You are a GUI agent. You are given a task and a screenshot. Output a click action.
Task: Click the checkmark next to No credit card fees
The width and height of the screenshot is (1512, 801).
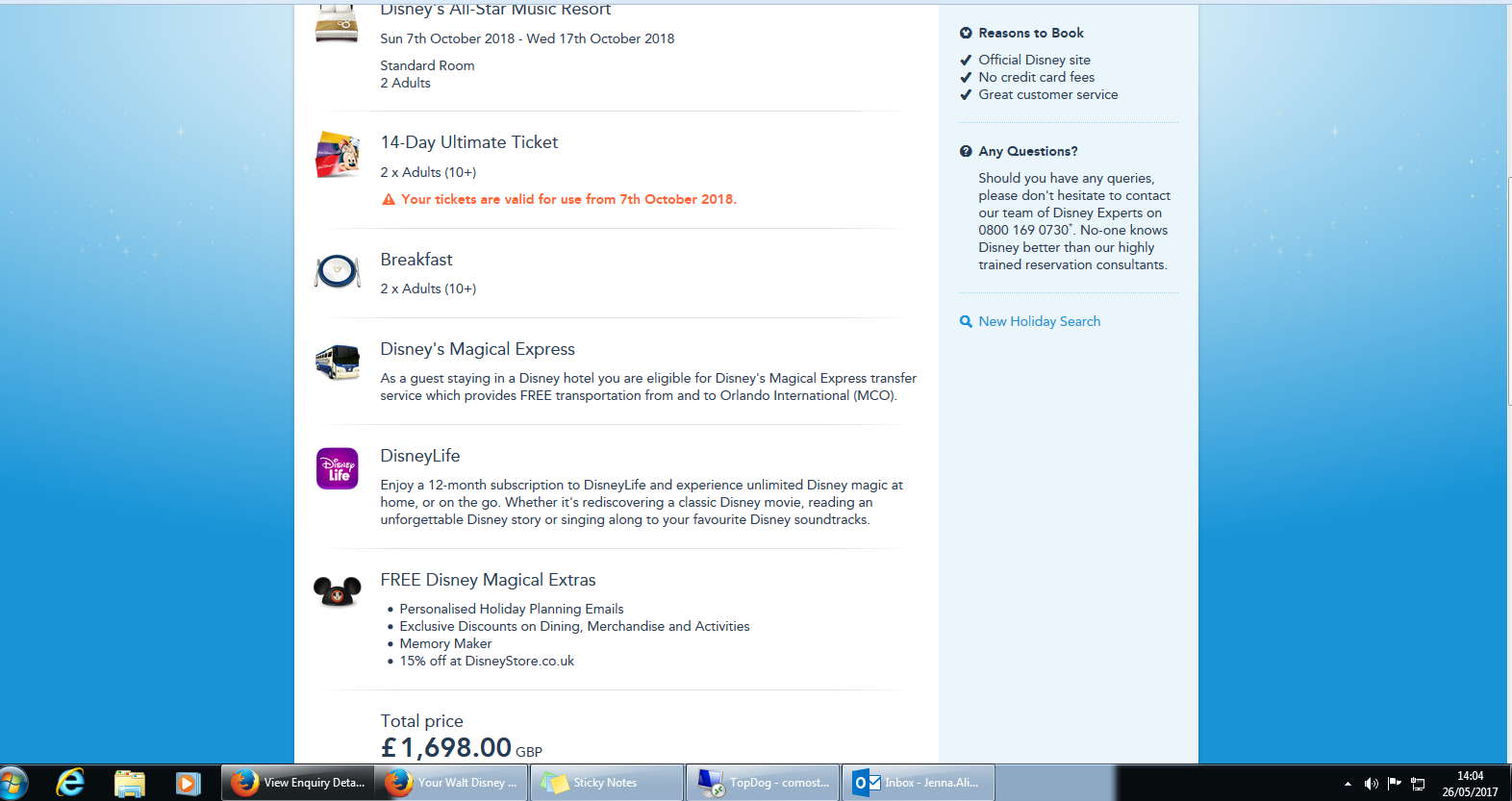point(966,77)
